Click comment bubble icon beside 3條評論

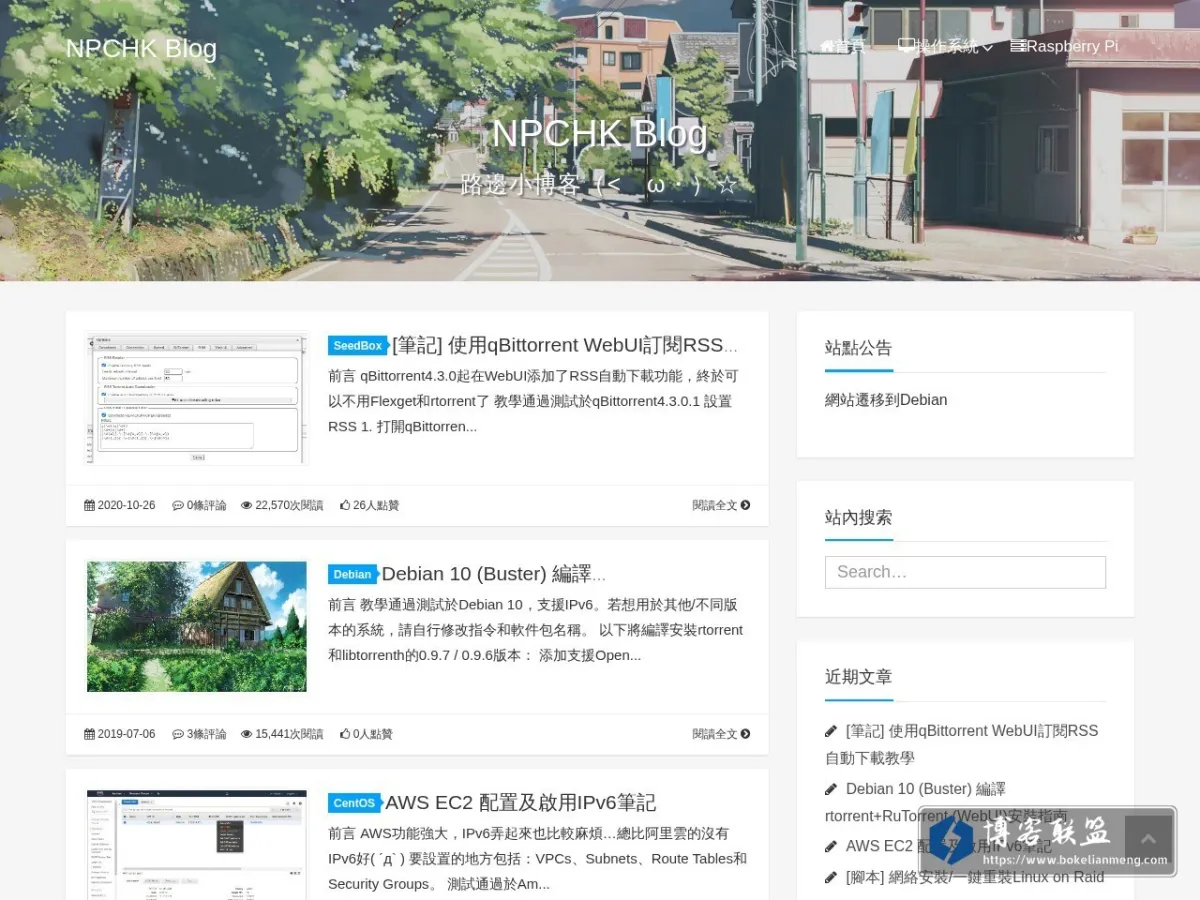pyautogui.click(x=178, y=734)
